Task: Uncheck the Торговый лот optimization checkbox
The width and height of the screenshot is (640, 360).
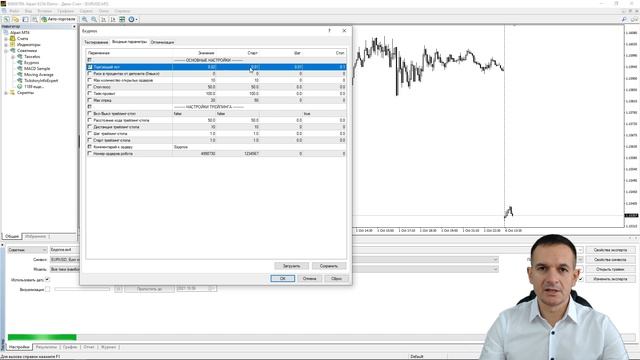Action: point(89,67)
